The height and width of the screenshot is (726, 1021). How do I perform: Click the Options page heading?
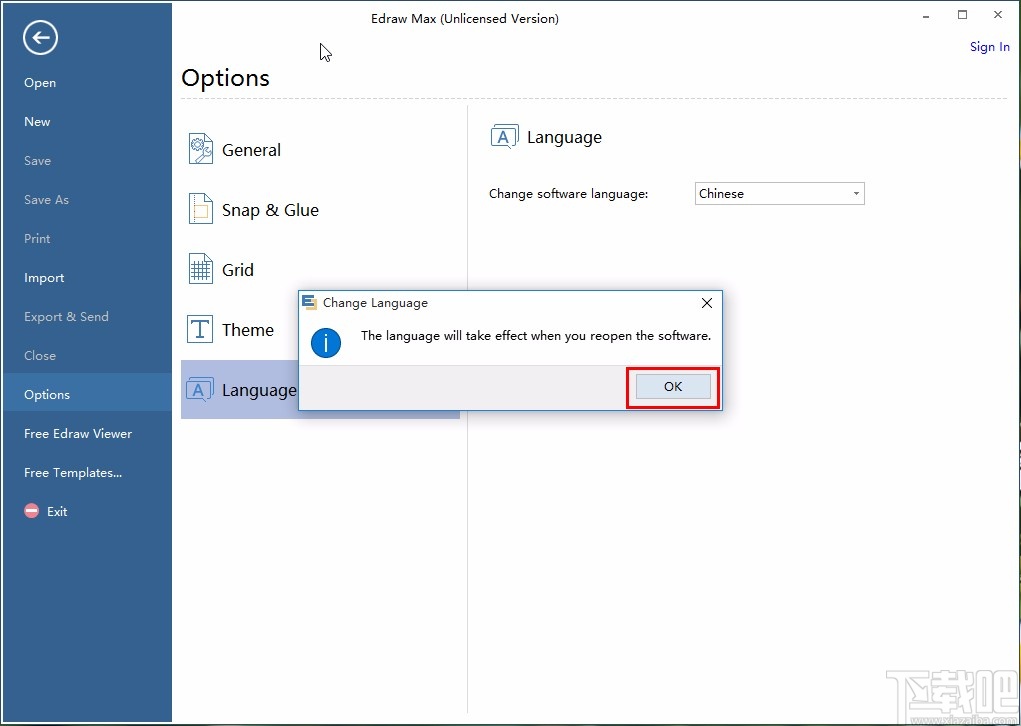[225, 77]
